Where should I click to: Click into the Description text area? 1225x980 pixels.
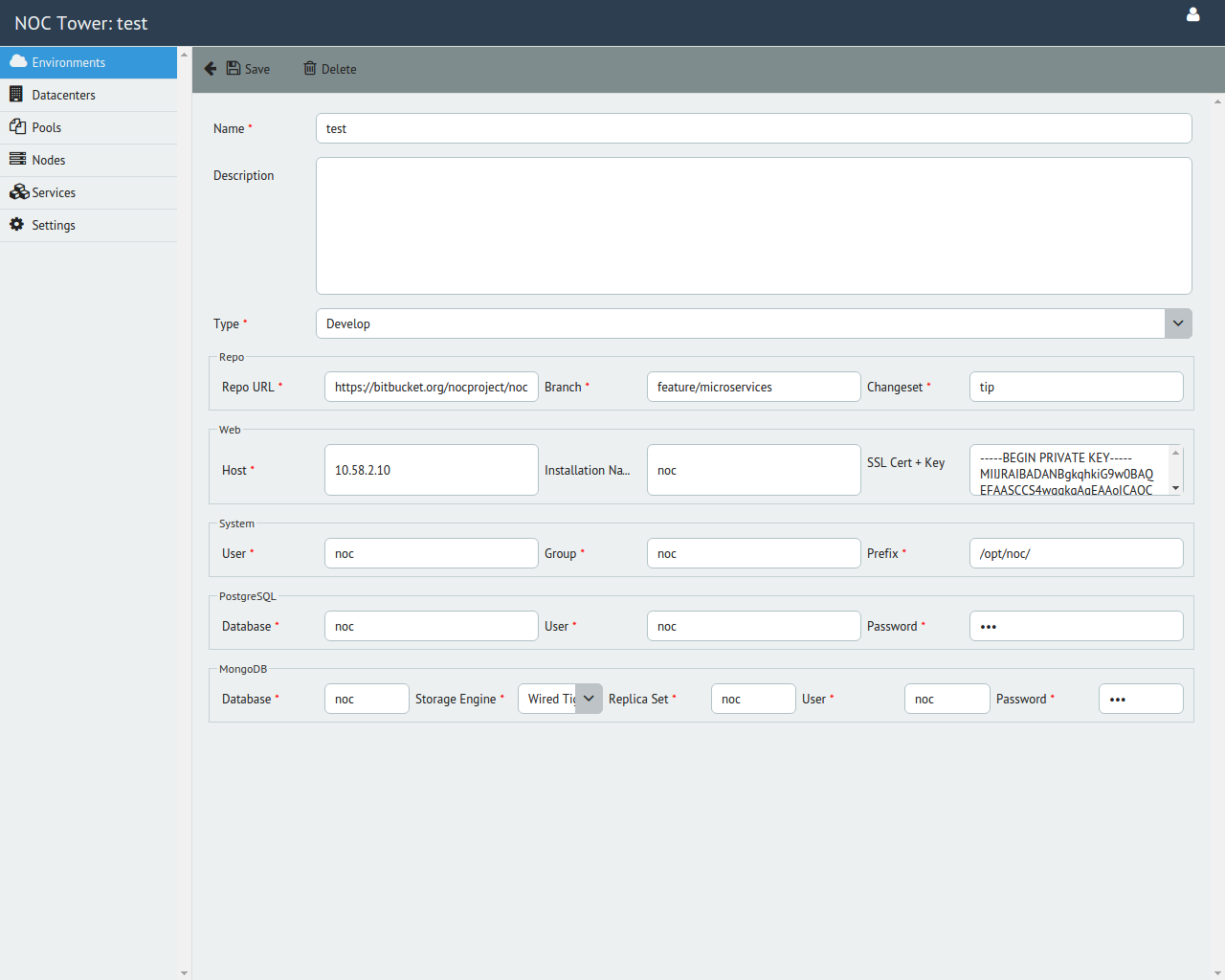754,226
